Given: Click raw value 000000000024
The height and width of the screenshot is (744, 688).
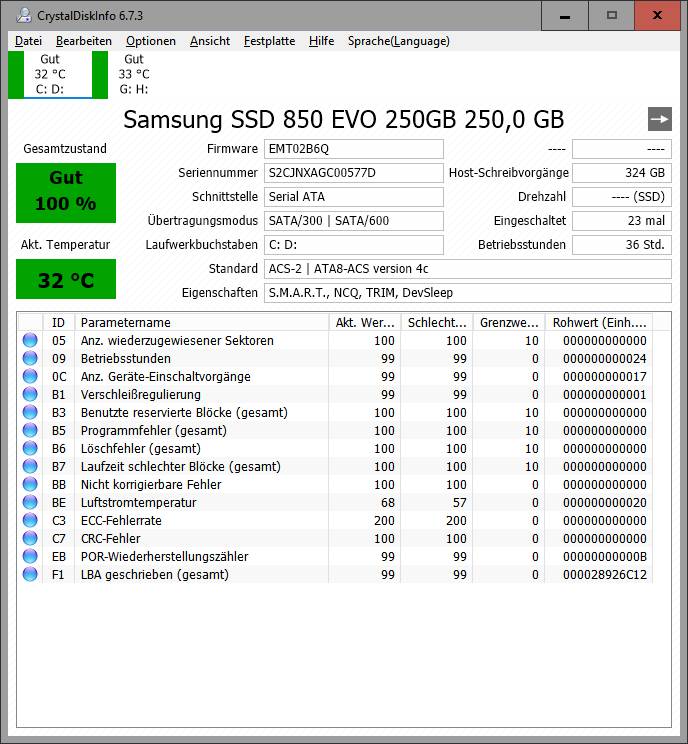Looking at the screenshot, I should (605, 359).
